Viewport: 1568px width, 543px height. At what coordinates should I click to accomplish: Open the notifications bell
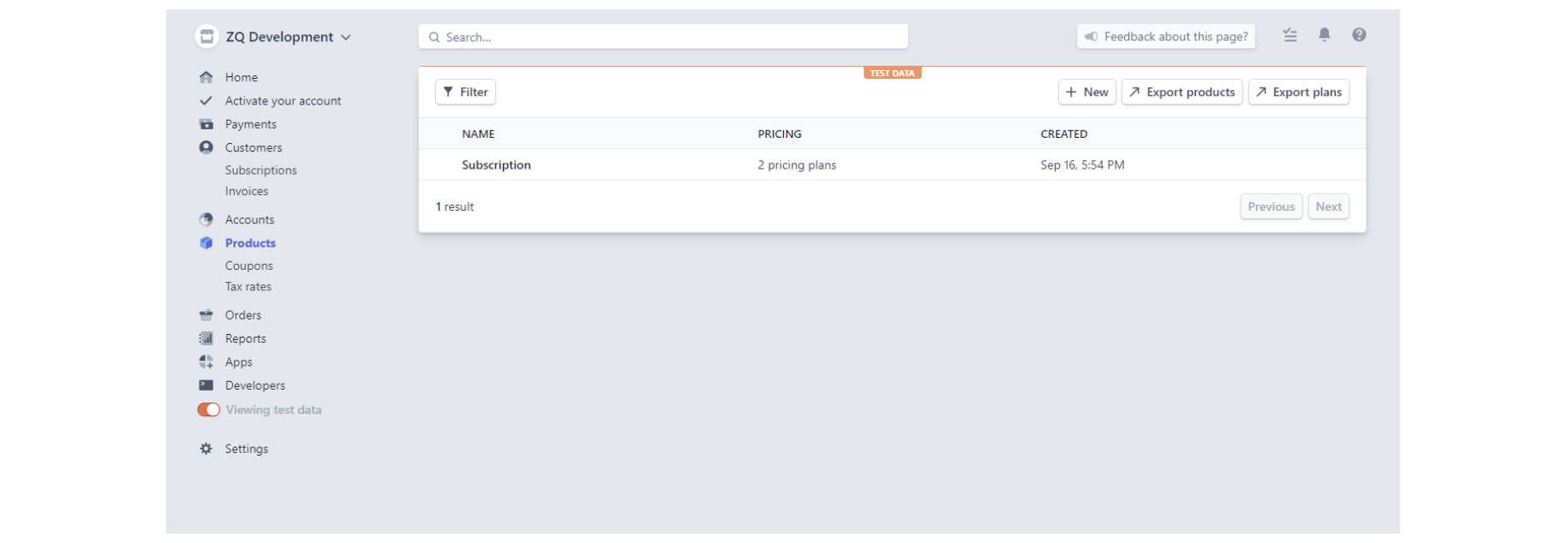click(x=1325, y=35)
